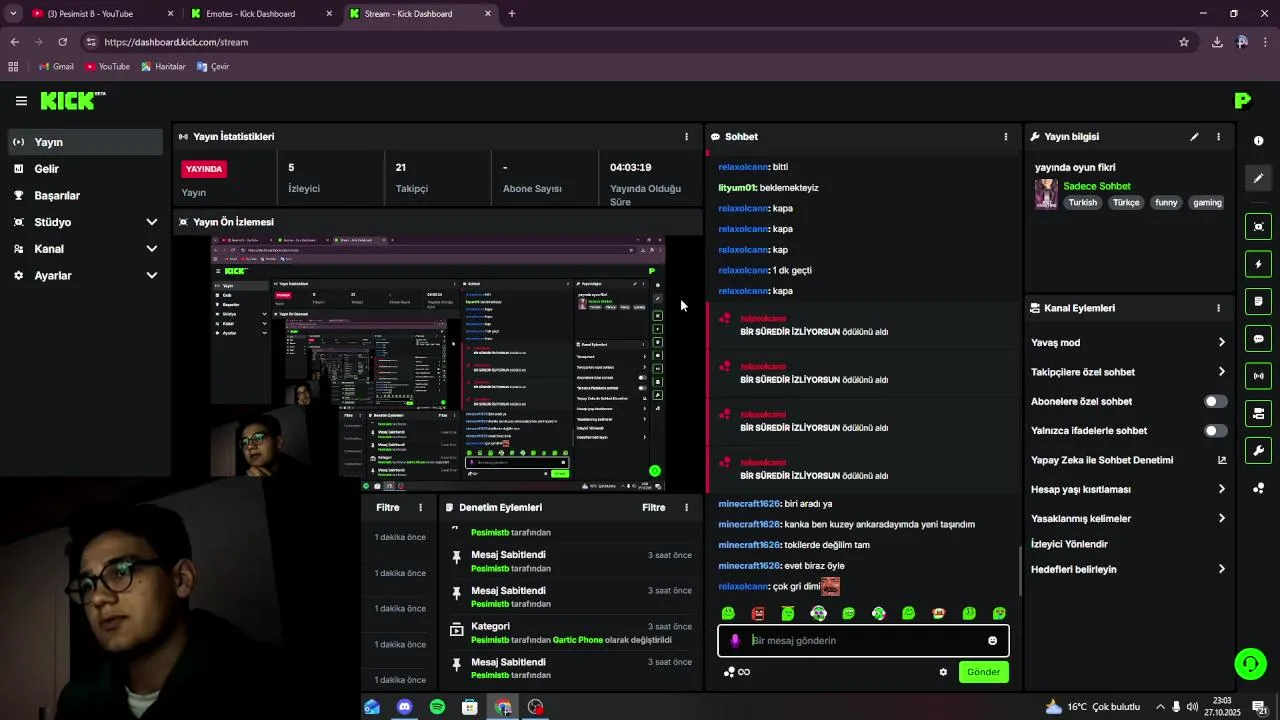
Task: Open the Kanal Eylemleri three-dot menu
Action: 1218,309
